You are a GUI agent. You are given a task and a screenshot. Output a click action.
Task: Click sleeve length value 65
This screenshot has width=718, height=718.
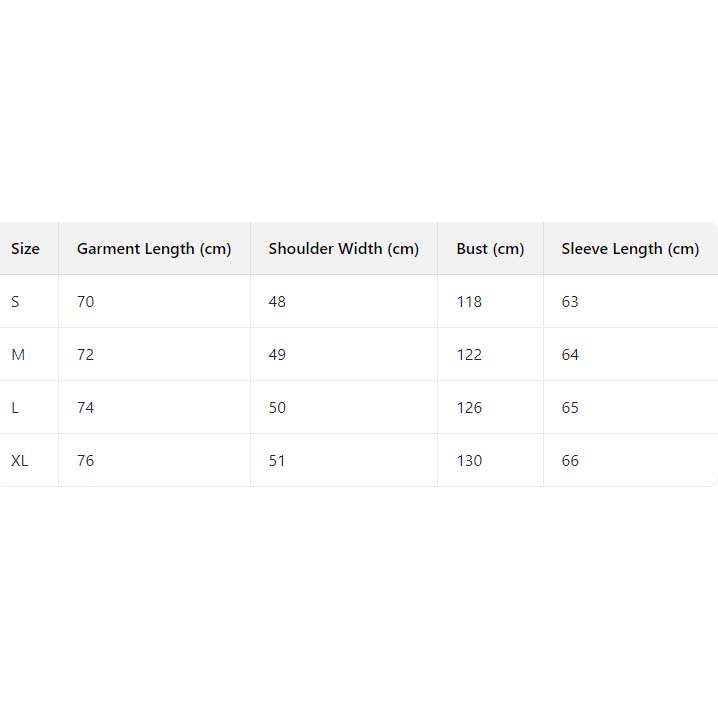[570, 408]
